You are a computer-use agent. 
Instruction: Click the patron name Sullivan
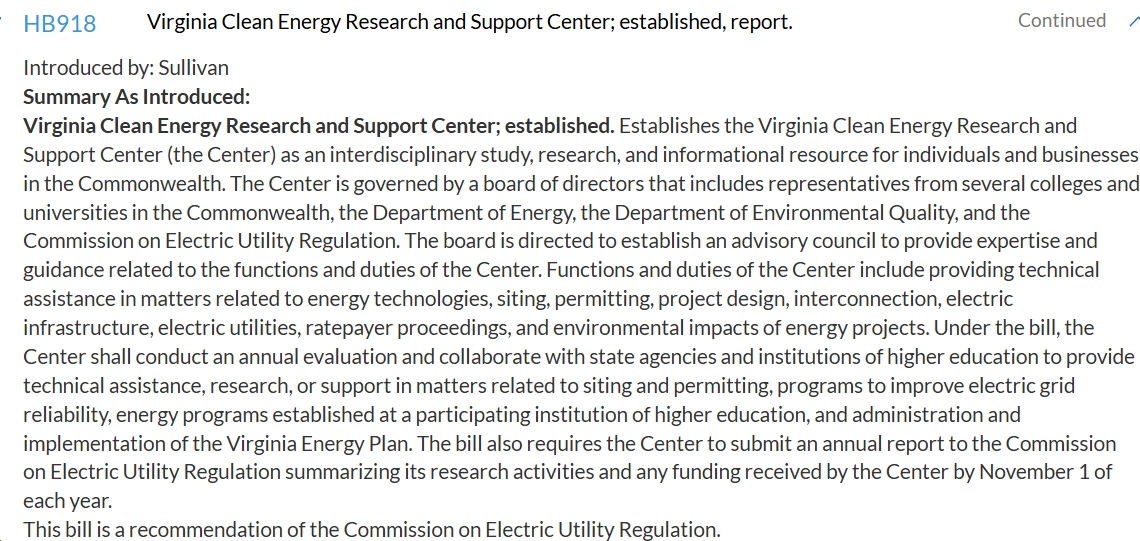tap(193, 68)
